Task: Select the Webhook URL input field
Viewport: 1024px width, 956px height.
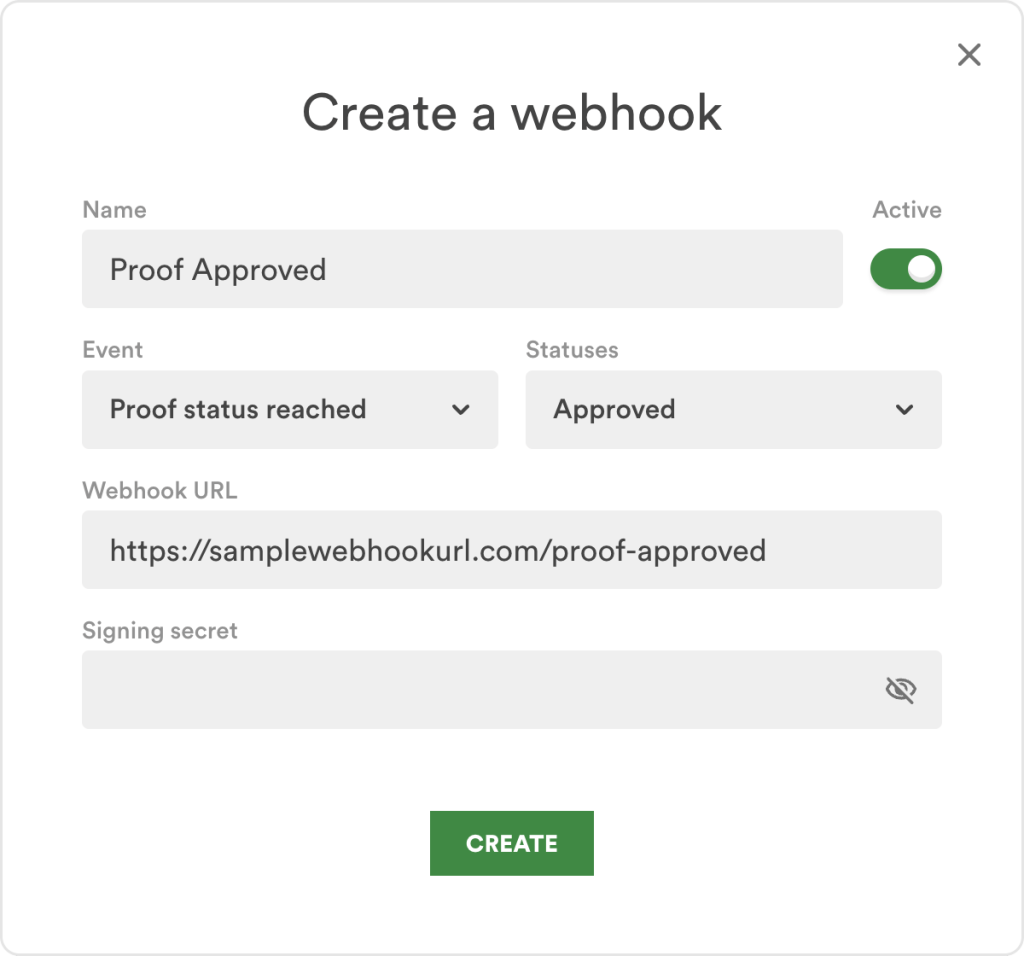Action: (511, 550)
